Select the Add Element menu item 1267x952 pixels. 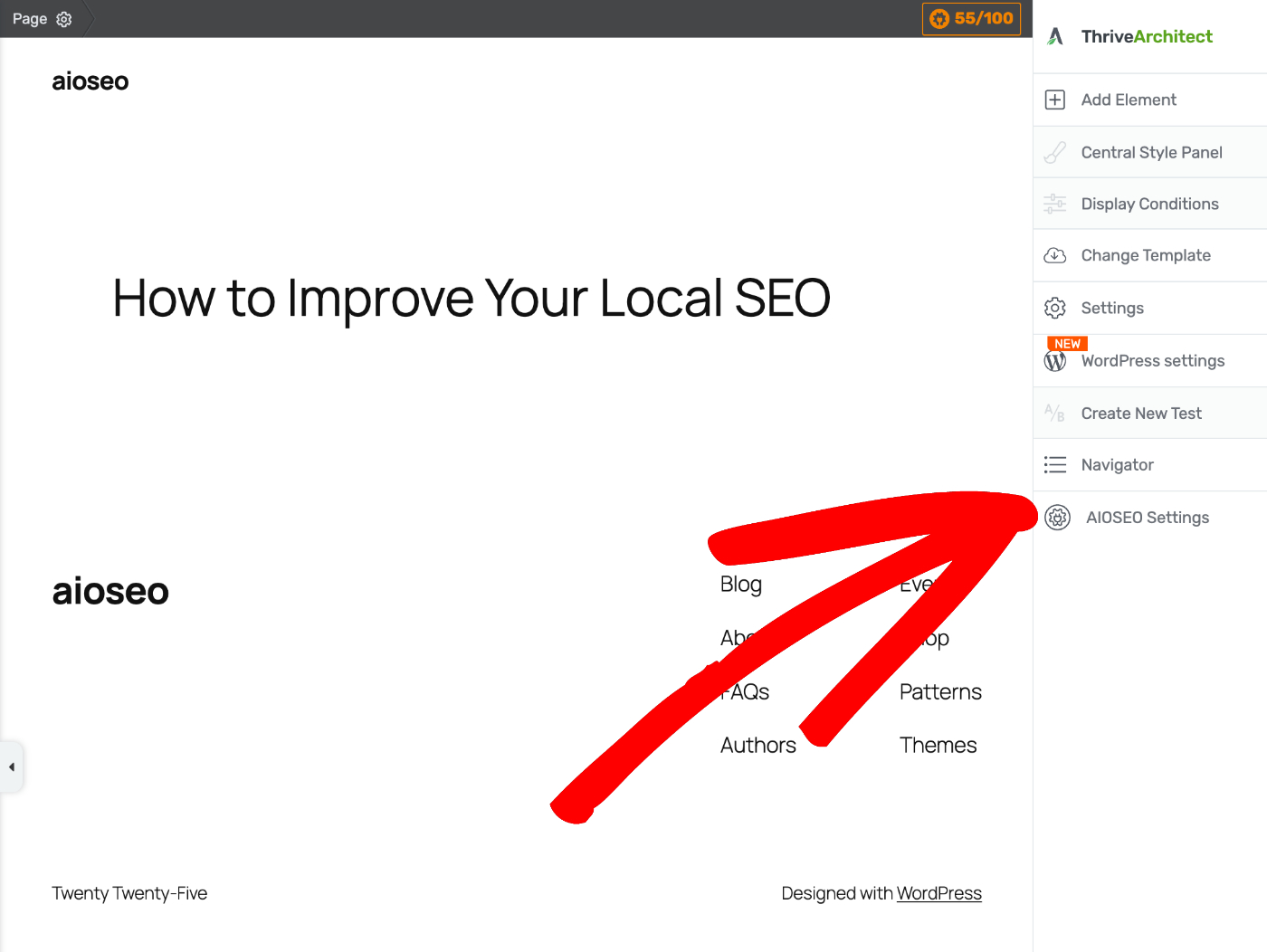click(1150, 100)
